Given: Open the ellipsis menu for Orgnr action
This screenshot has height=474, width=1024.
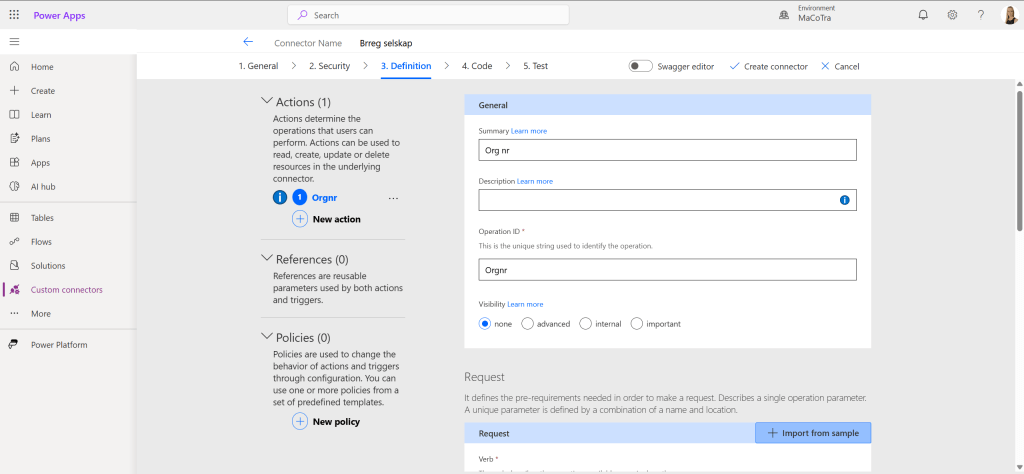Looking at the screenshot, I should coord(393,198).
